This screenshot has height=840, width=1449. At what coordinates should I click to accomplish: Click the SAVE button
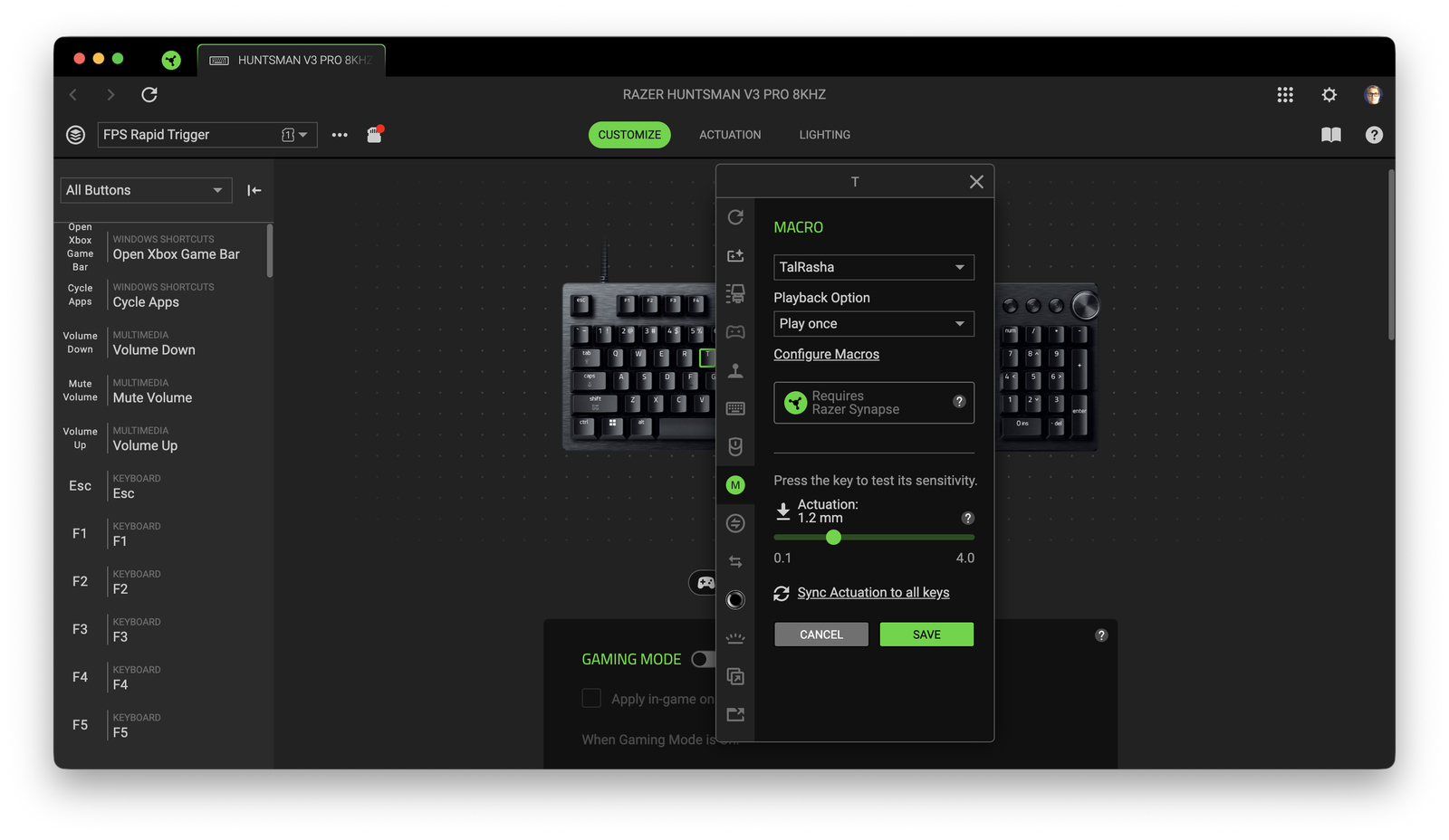click(x=926, y=635)
